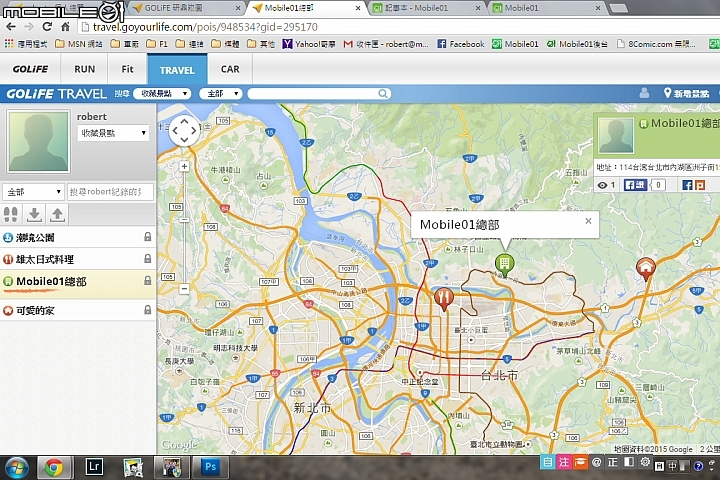
Task: Click the map zoom slider track
Action: (x=184, y=227)
